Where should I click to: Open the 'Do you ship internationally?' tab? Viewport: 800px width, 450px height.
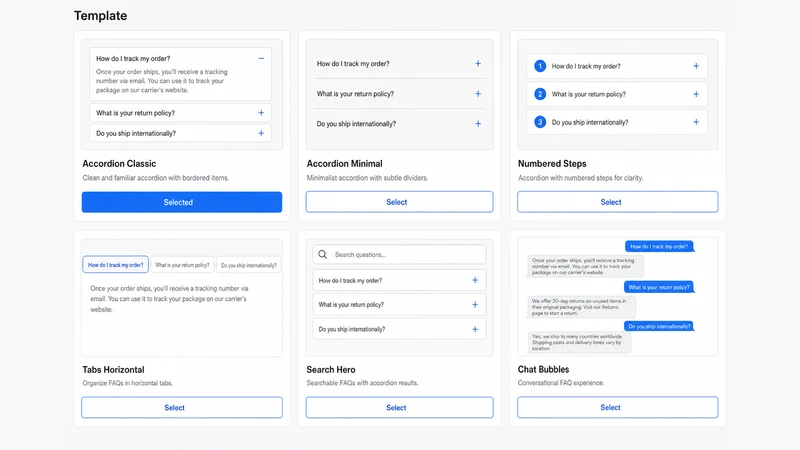248,265
